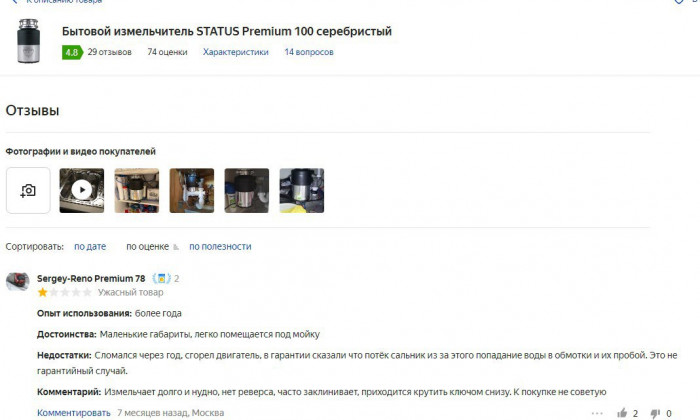Image resolution: width=700 pixels, height=420 pixels.
Task: Open the Характеристики tab
Action: pos(236,52)
